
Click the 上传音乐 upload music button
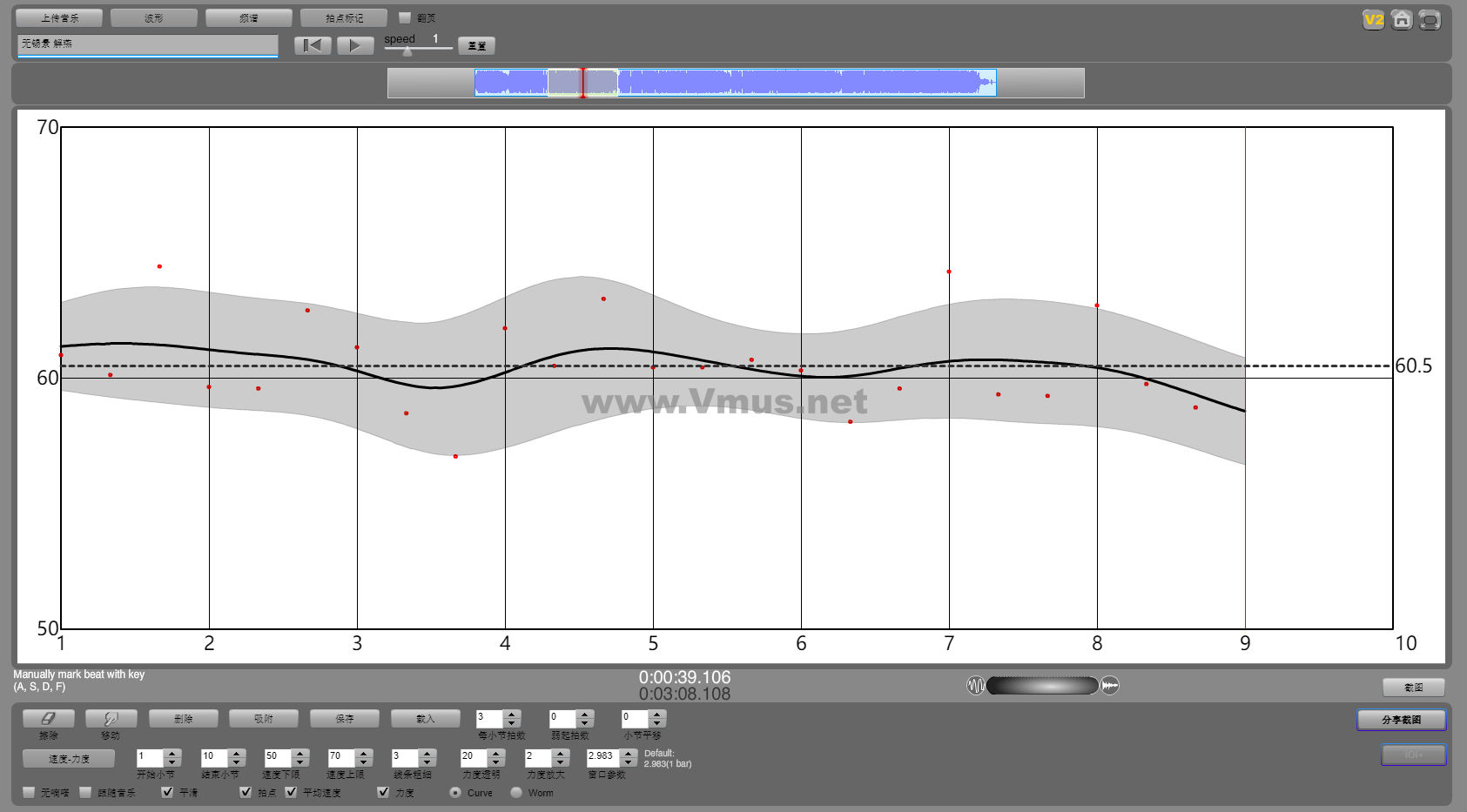pyautogui.click(x=59, y=18)
